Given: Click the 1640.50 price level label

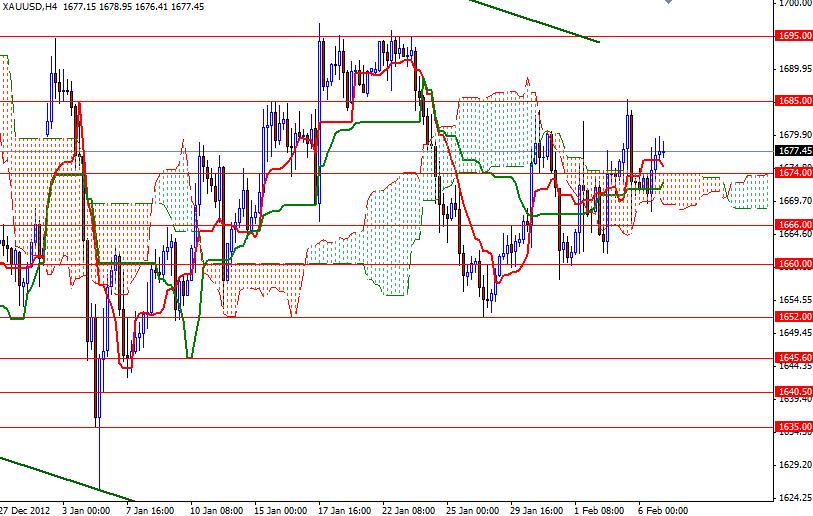Looking at the screenshot, I should click(792, 392).
